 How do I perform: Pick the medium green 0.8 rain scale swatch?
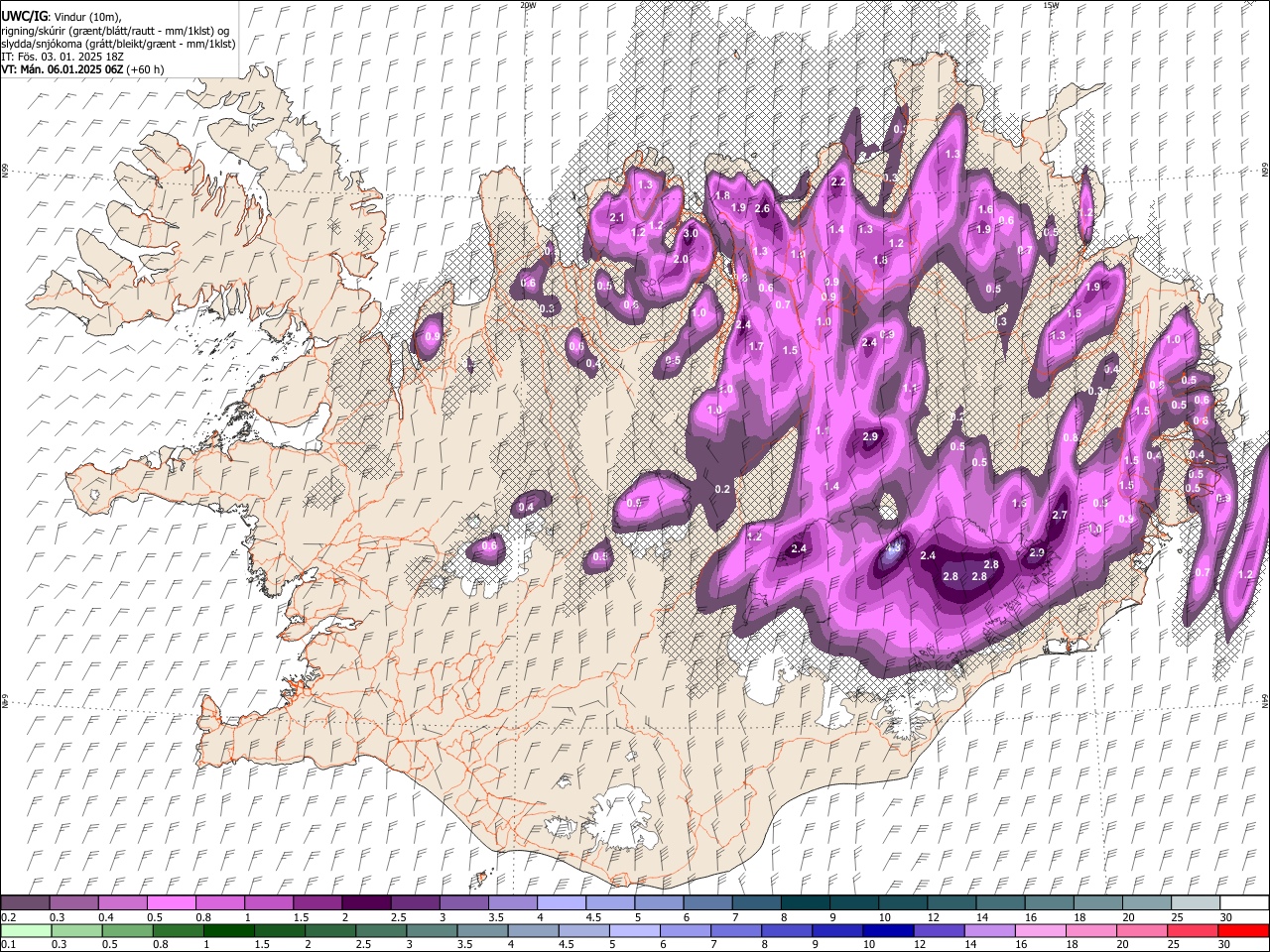179,930
